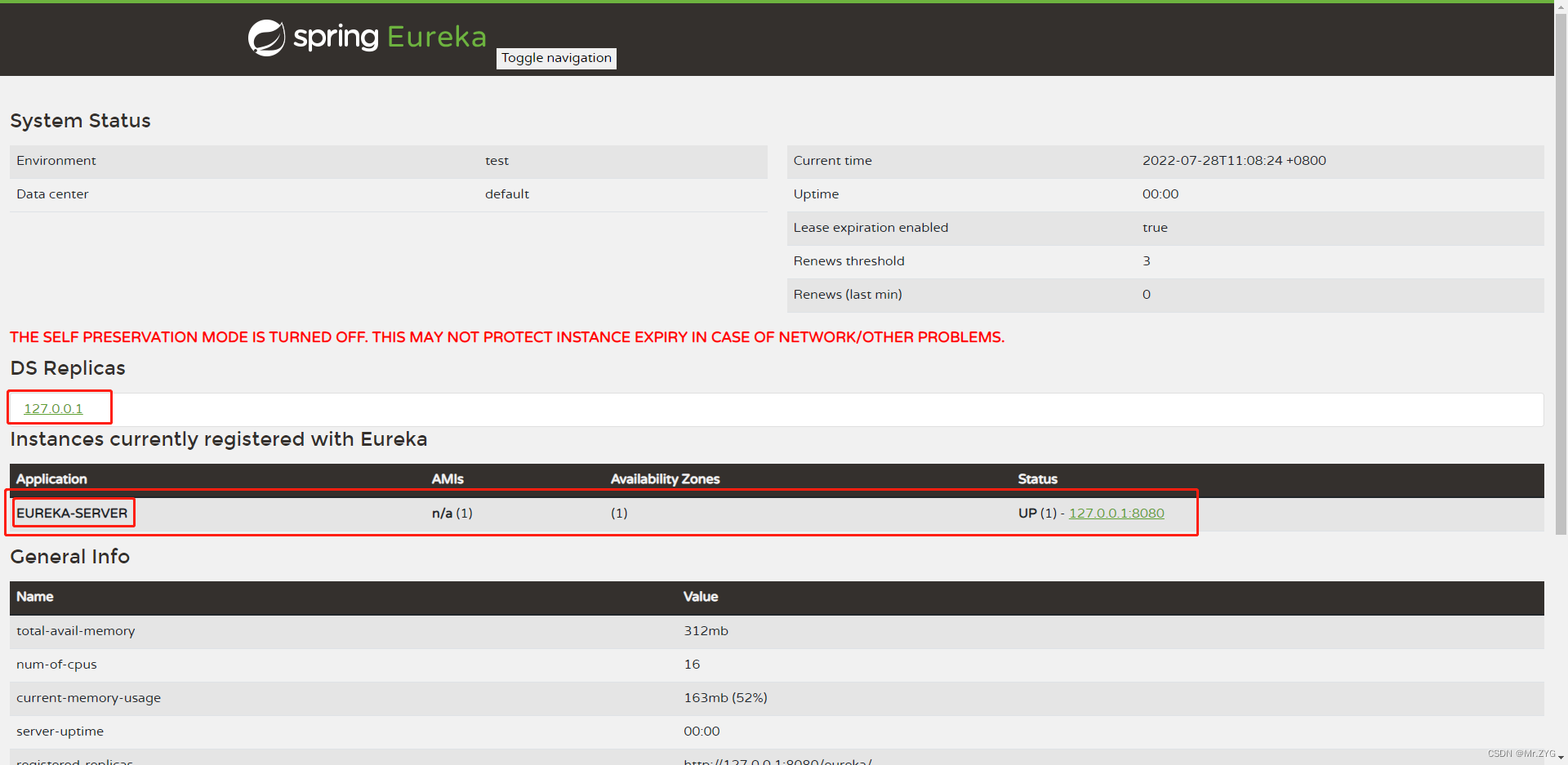
Task: Click the UP (1) status text
Action: pyautogui.click(x=1037, y=513)
